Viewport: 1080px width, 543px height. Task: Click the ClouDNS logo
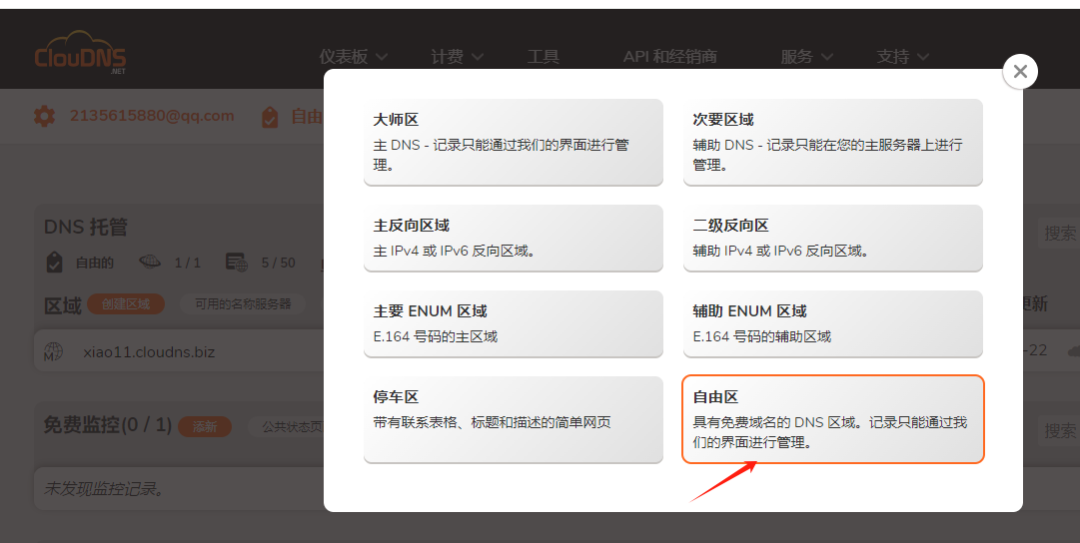(80, 52)
